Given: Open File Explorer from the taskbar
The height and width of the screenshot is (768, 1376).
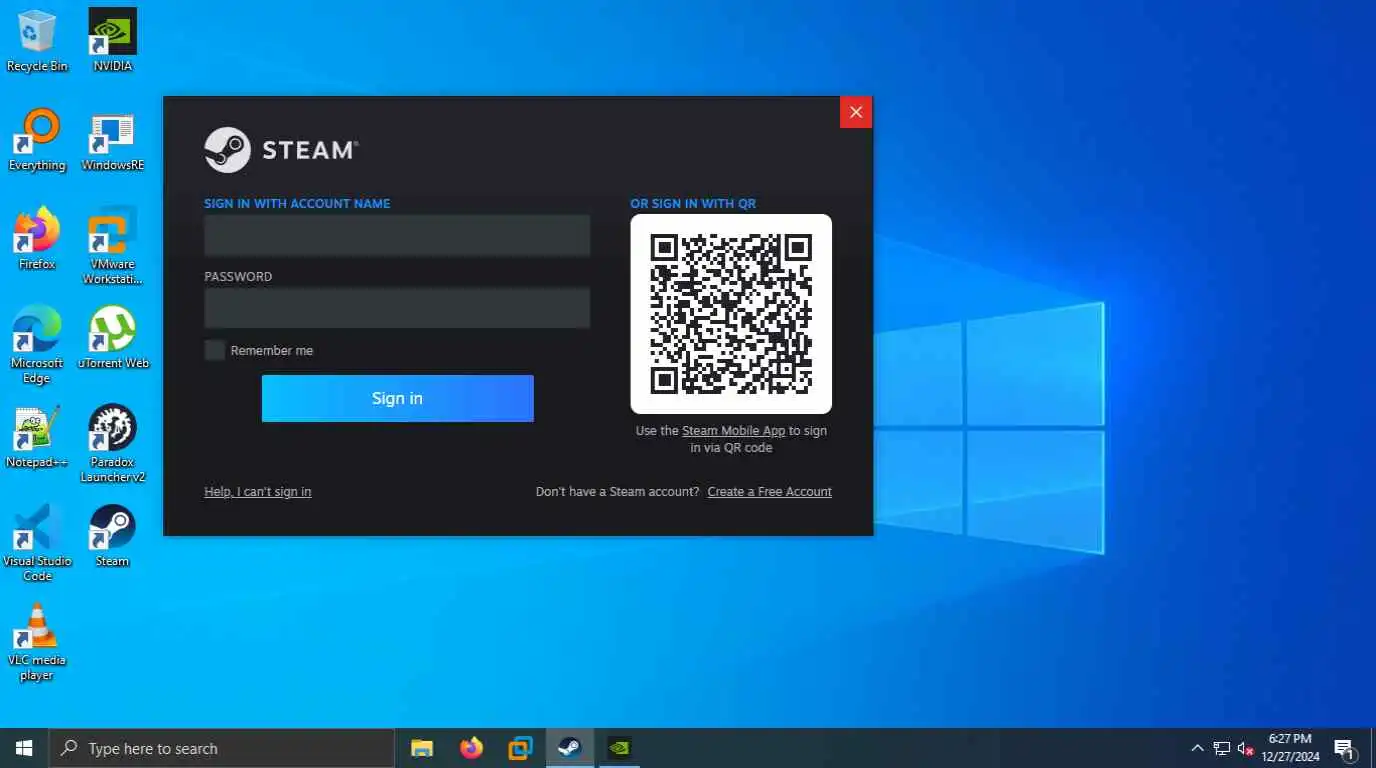Looking at the screenshot, I should (422, 748).
